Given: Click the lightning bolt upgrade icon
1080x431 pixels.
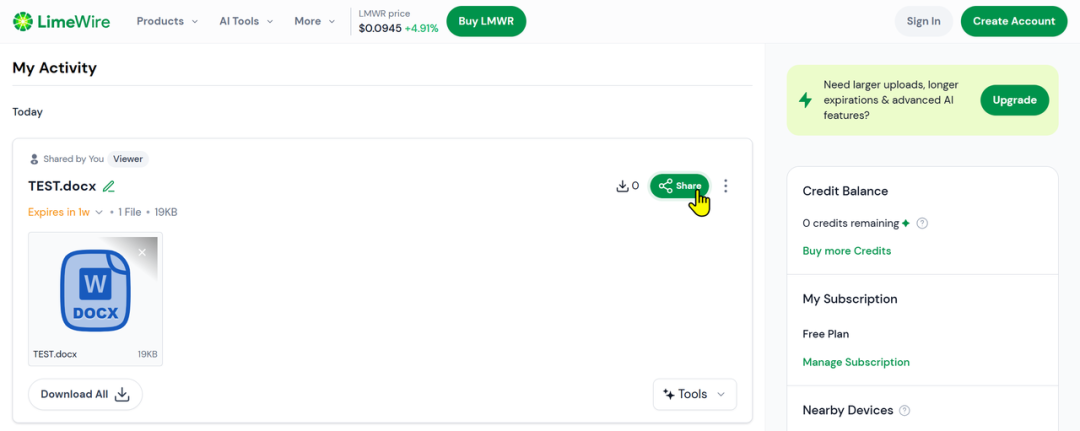Looking at the screenshot, I should (805, 101).
